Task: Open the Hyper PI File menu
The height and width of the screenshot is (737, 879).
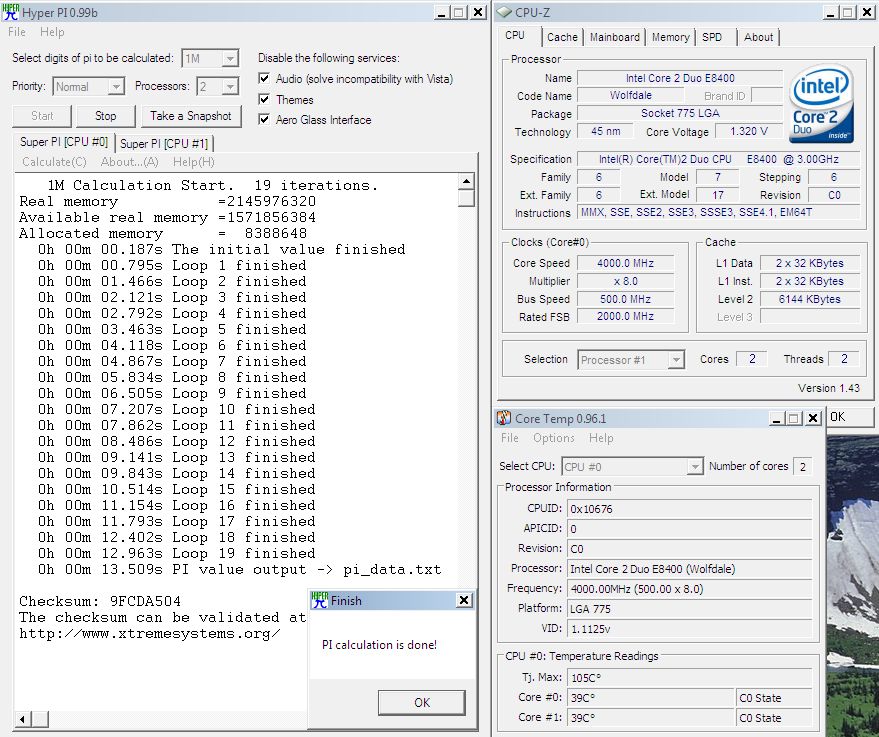Action: tap(17, 32)
